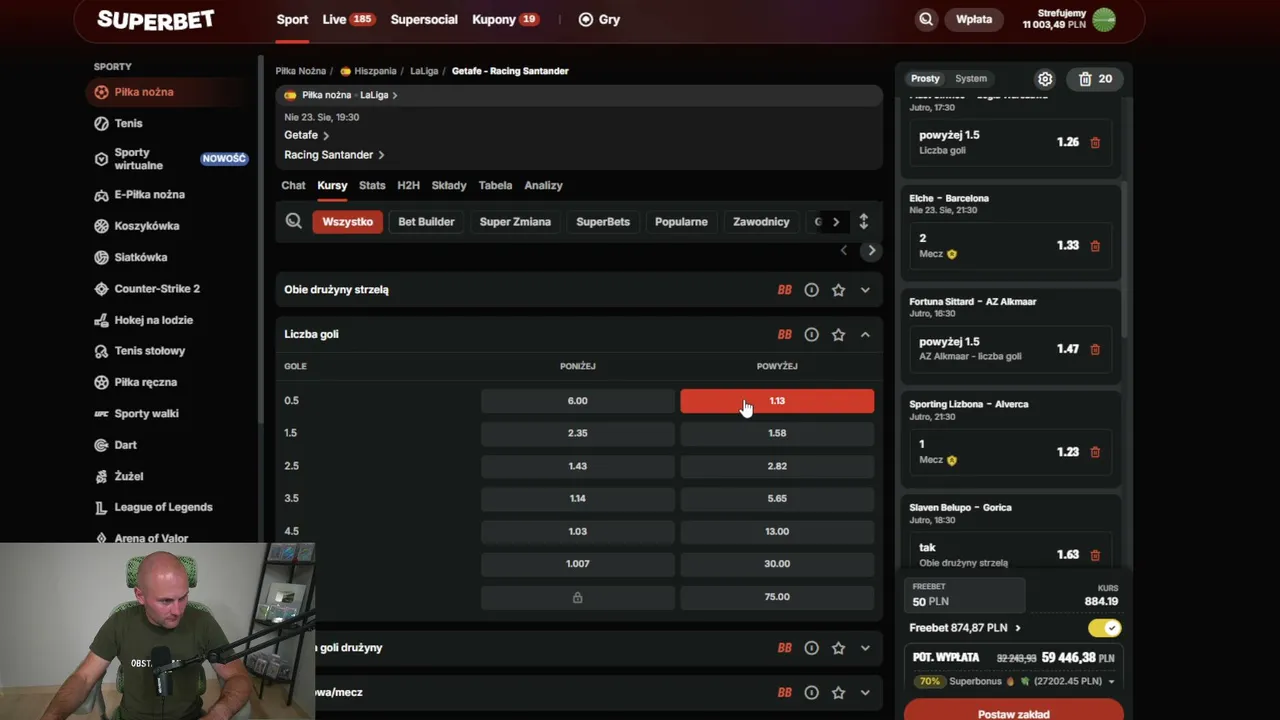This screenshot has height=720, width=1280.
Task: Open the Tabela match tab
Action: [x=495, y=186]
